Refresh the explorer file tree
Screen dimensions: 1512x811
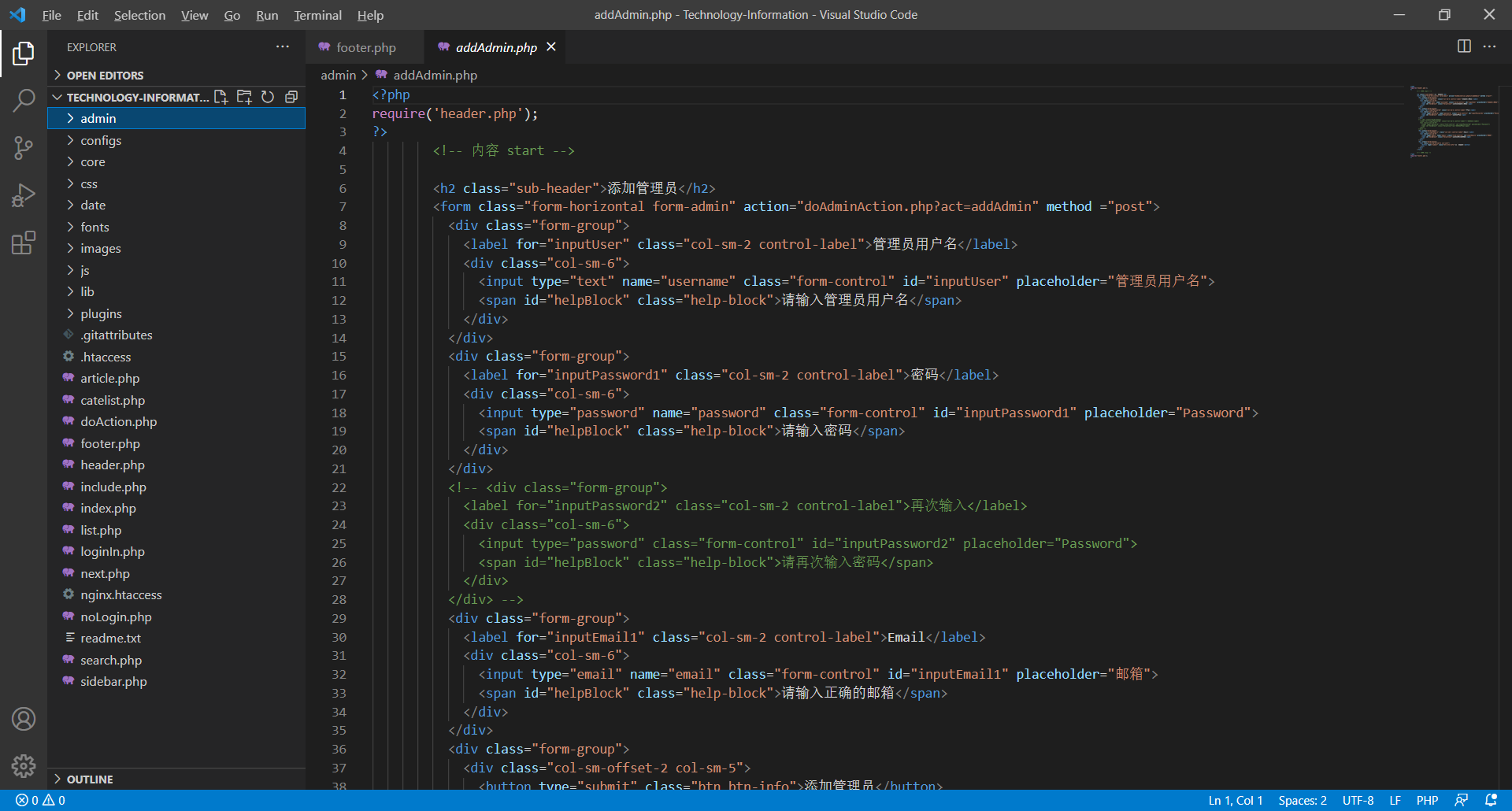tap(268, 97)
